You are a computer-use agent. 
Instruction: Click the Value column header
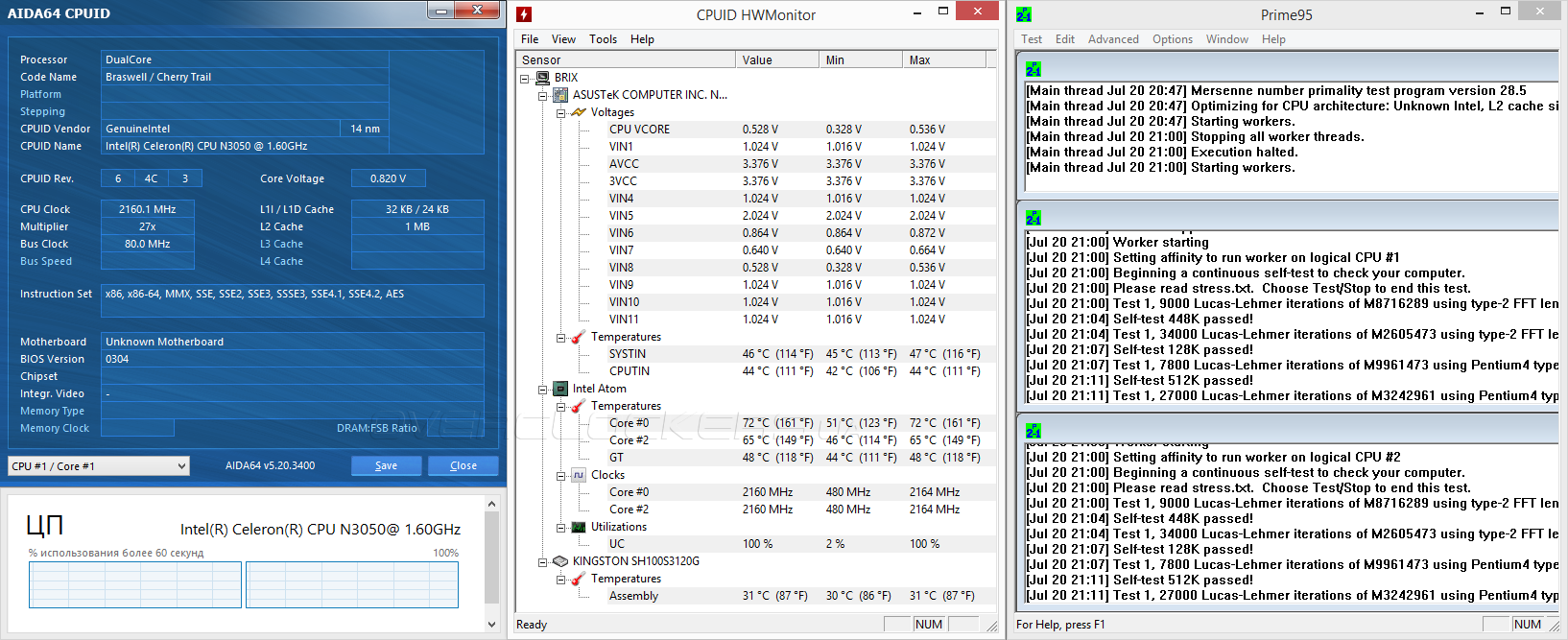click(777, 59)
